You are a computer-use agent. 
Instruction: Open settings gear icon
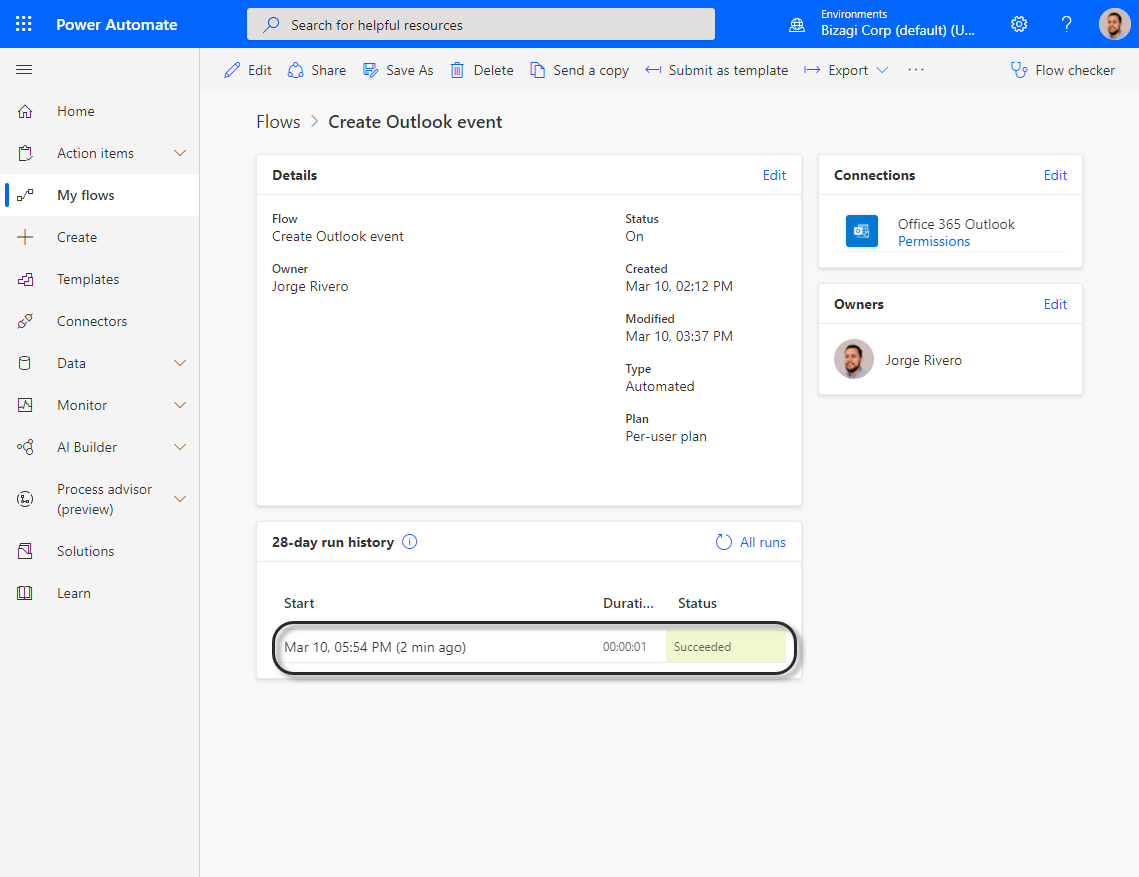[x=1019, y=24]
